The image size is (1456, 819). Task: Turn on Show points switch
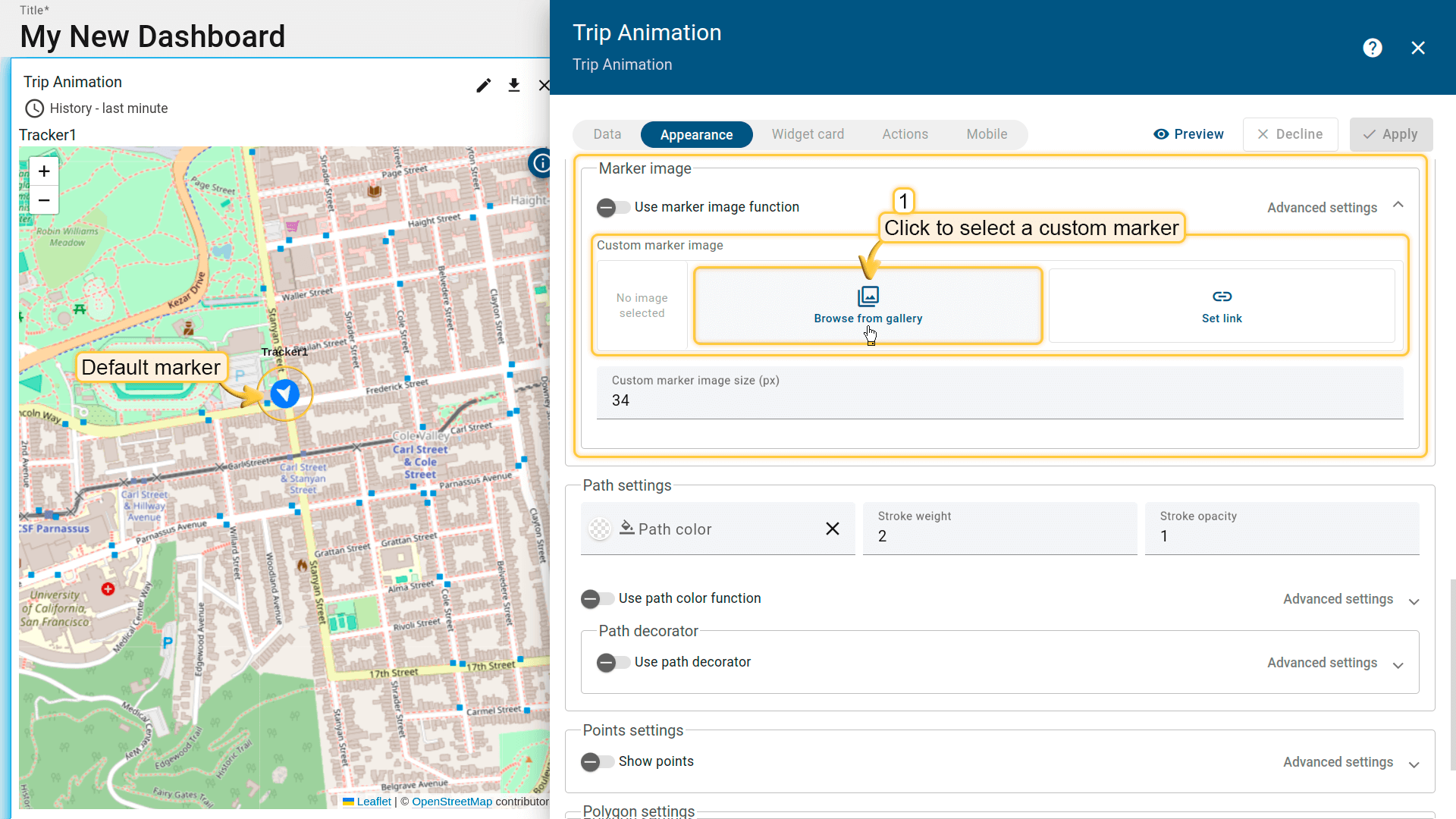(x=597, y=762)
